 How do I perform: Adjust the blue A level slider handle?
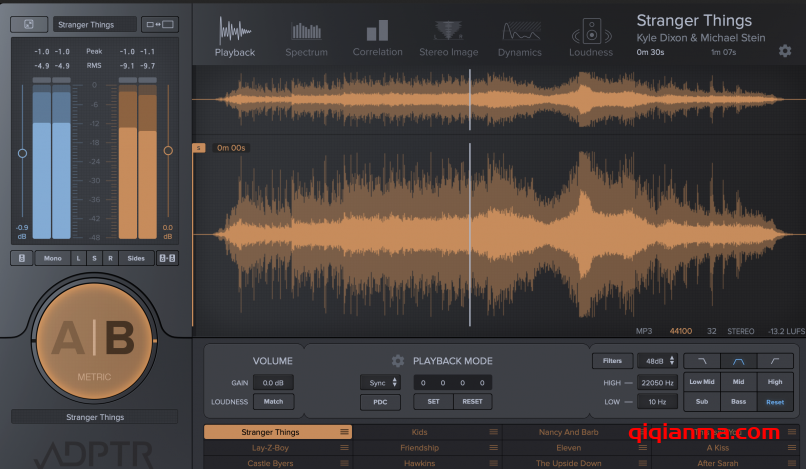pyautogui.click(x=22, y=153)
